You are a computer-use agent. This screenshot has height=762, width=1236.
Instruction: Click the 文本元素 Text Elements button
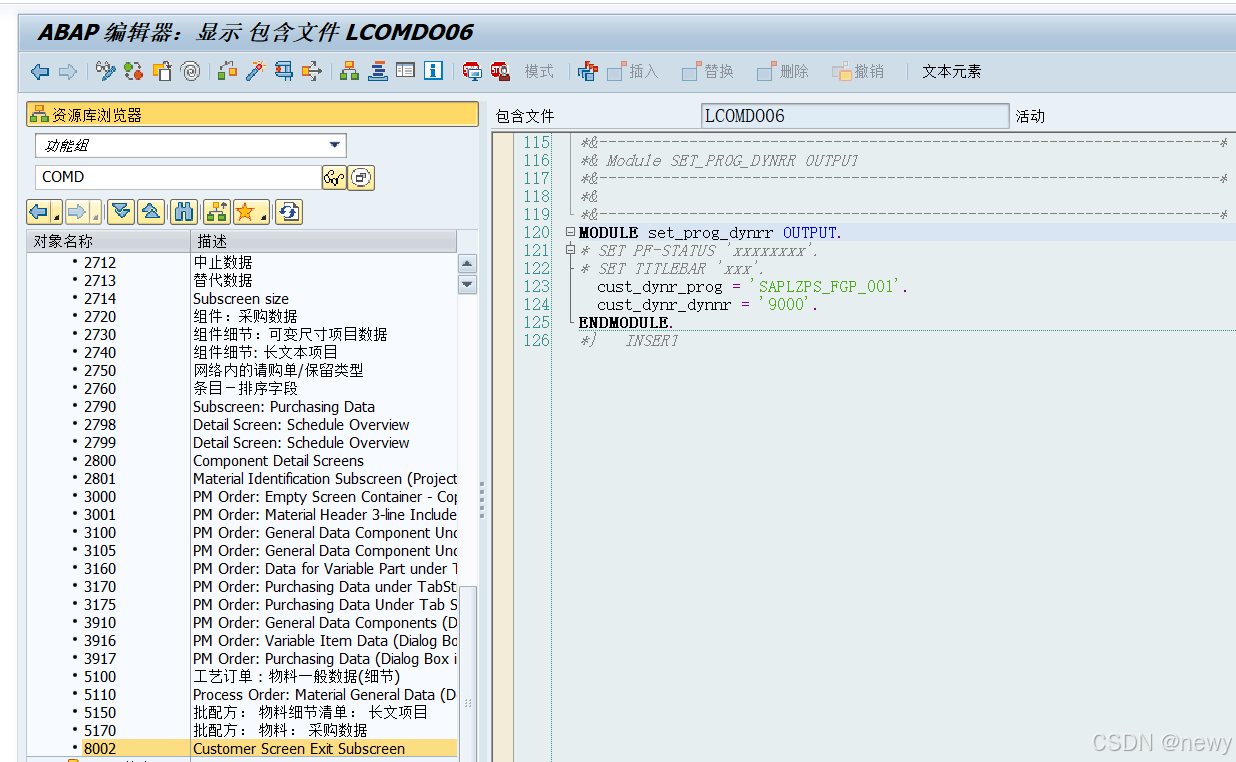(951, 71)
